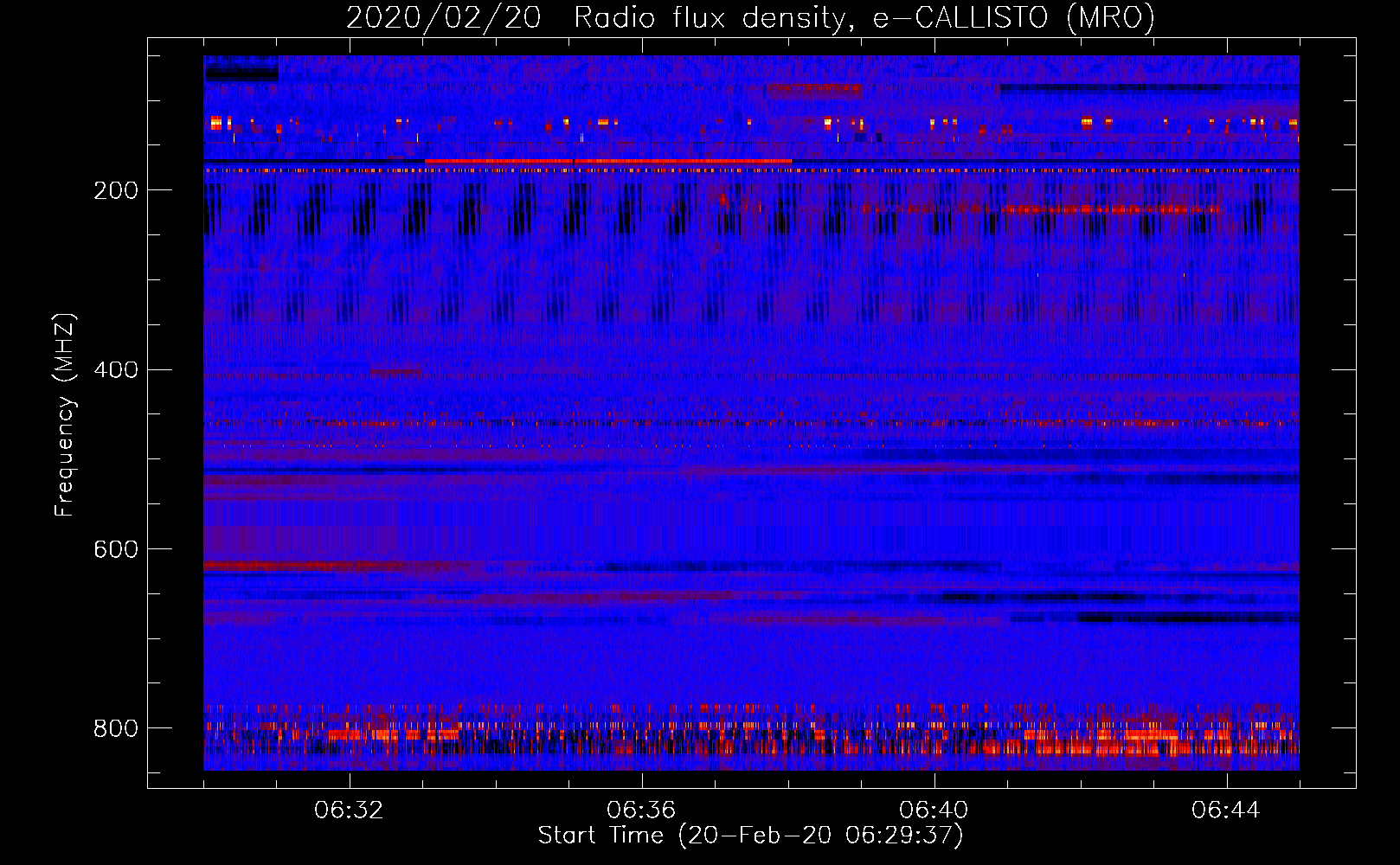
Task: Click the 200 frequency tick label
Action: tap(116, 190)
